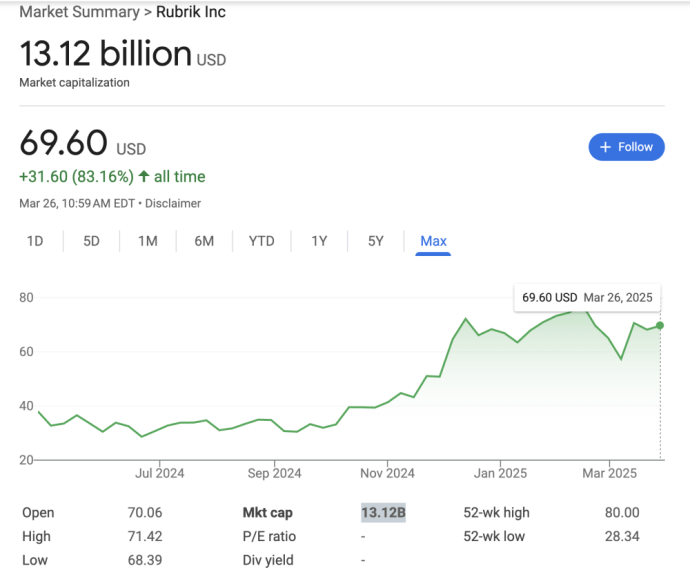Click the Open value 70.06
This screenshot has width=690, height=588.
point(145,513)
